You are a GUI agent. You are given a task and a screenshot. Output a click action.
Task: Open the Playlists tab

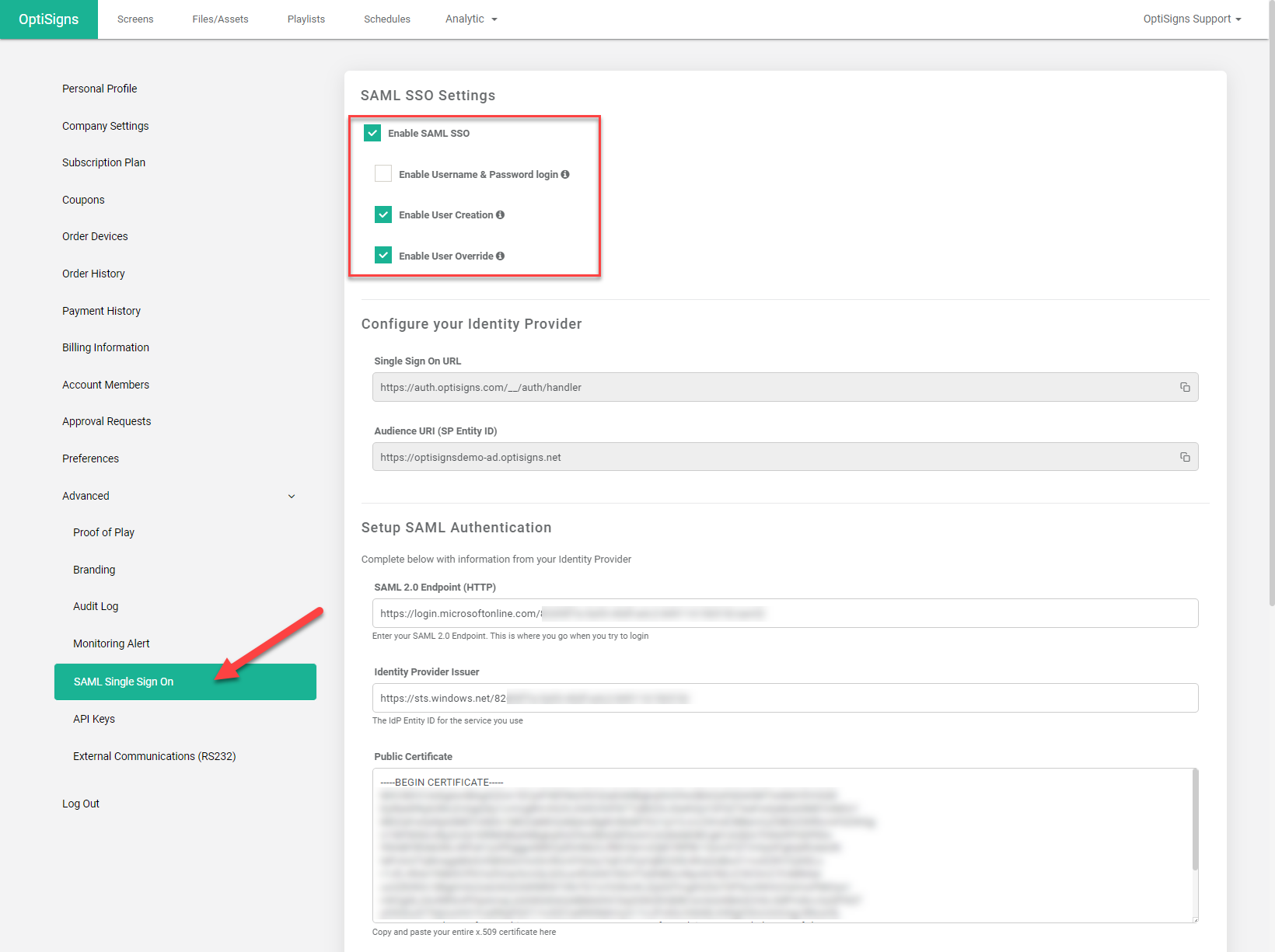tap(306, 19)
